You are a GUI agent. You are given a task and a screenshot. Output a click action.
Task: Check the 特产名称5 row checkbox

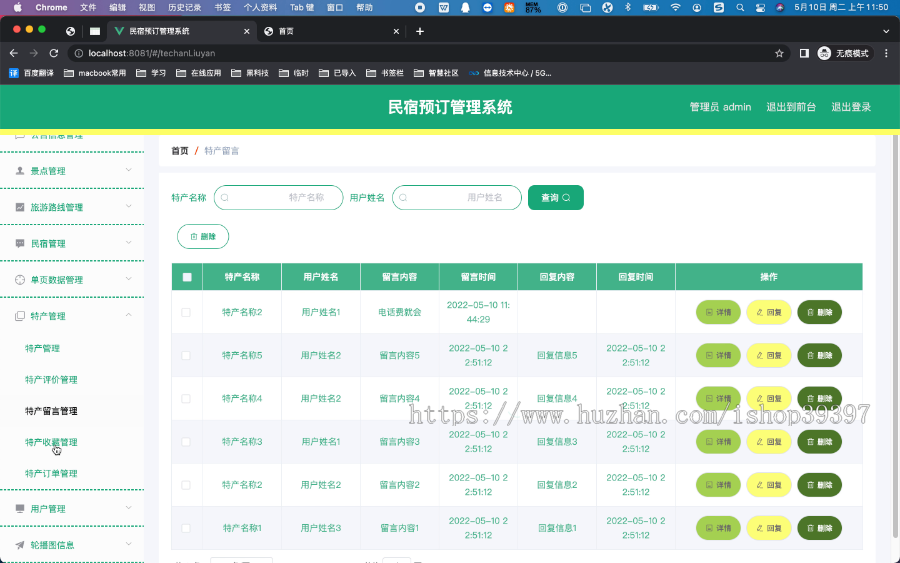186,355
